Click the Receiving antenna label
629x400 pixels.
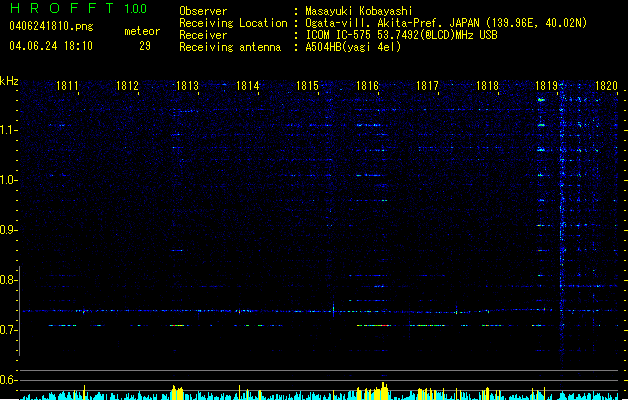(x=230, y=47)
